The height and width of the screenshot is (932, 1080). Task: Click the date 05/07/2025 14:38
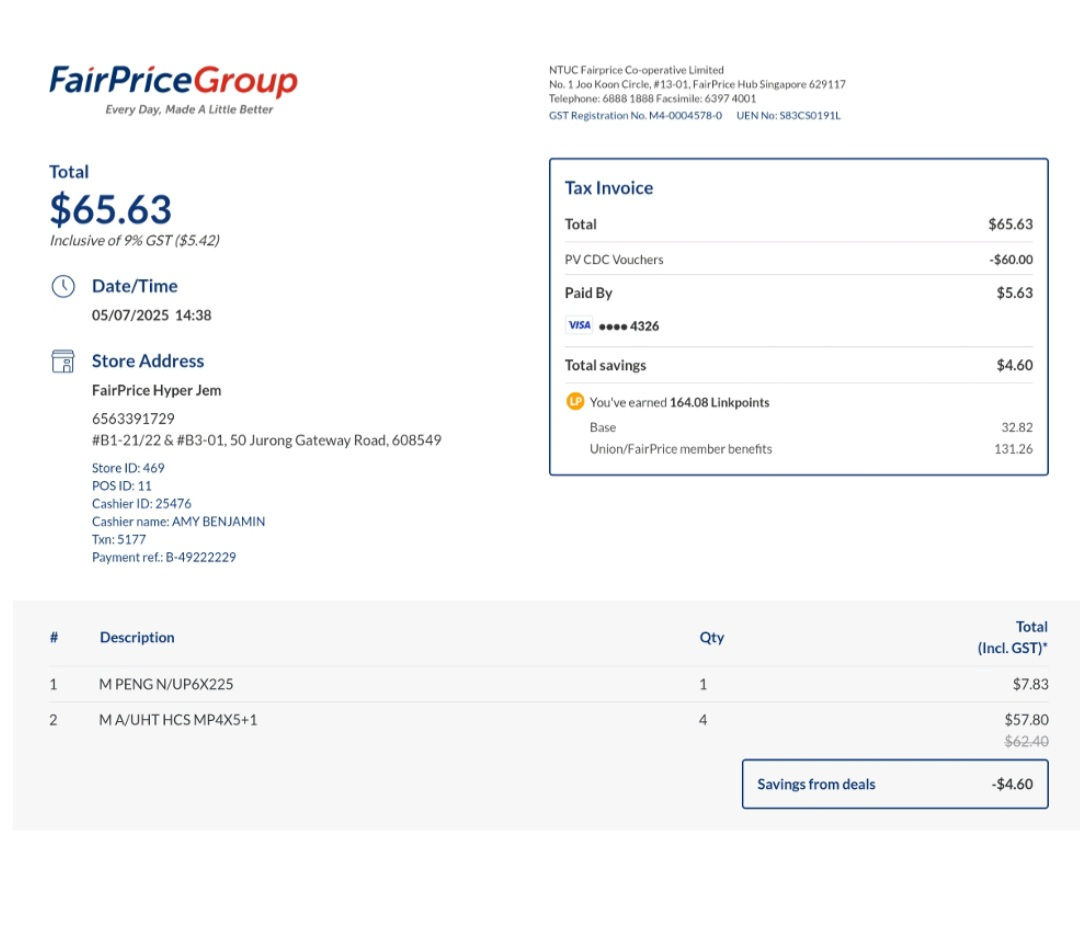coord(152,315)
